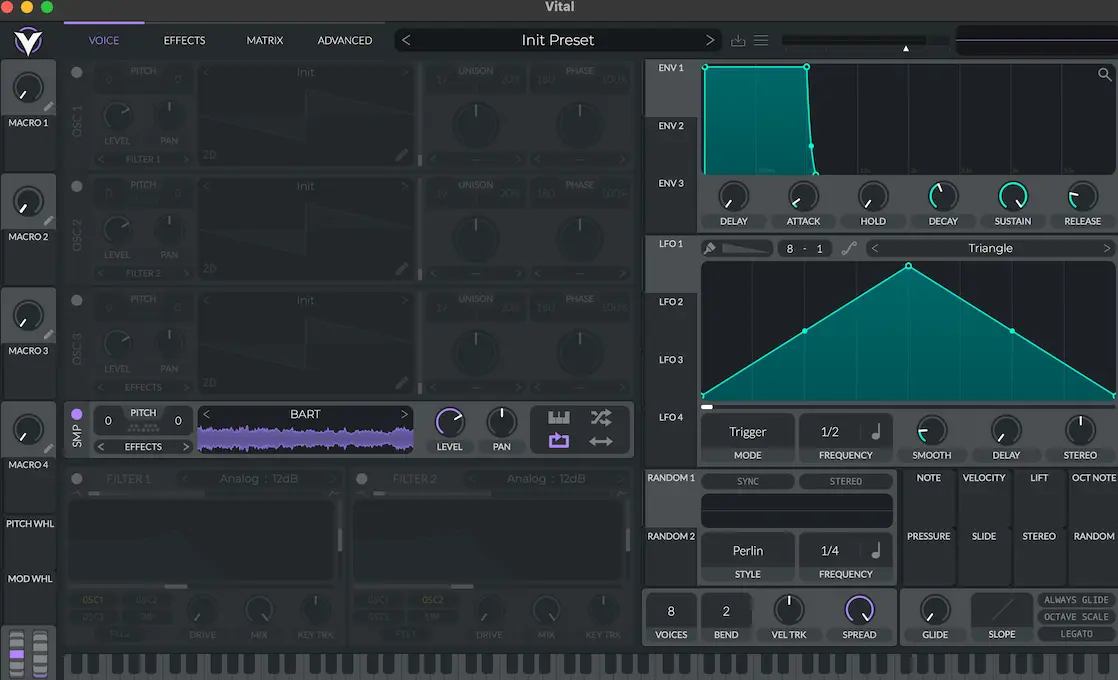
Task: Open the LFO grid size 8 selector
Action: [789, 249]
